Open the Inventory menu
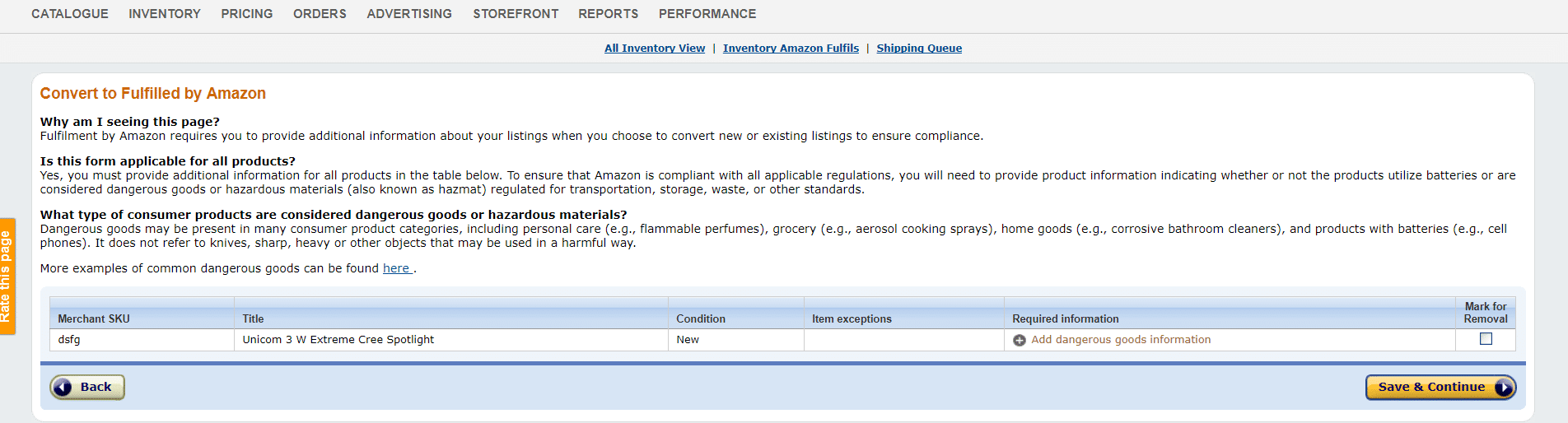Viewport: 1568px width, 423px height. point(165,14)
